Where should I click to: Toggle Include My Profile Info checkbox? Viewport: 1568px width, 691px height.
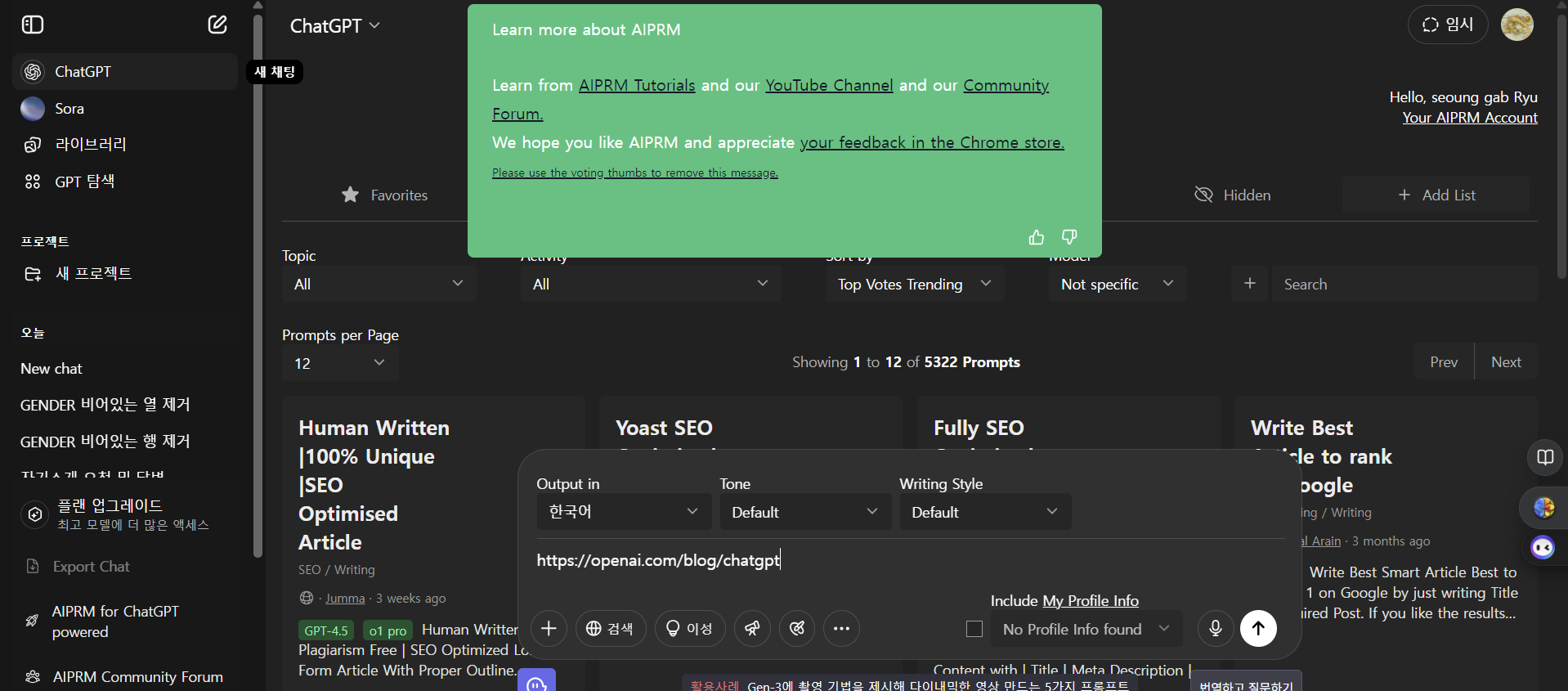pos(974,629)
